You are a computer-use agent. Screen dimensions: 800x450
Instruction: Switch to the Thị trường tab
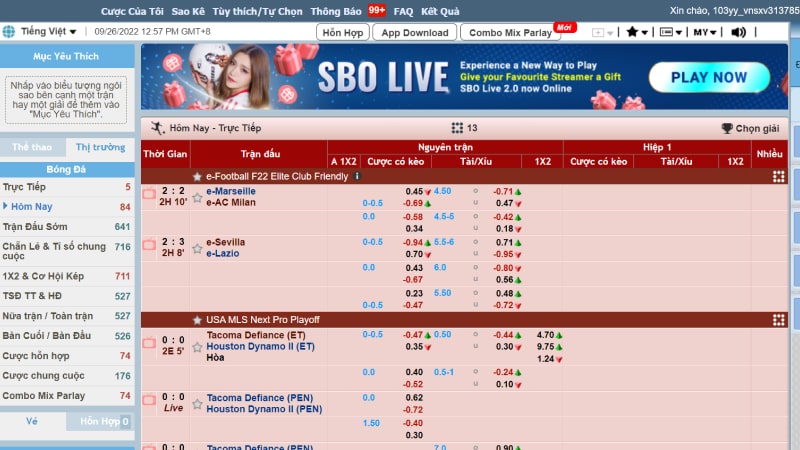click(100, 147)
